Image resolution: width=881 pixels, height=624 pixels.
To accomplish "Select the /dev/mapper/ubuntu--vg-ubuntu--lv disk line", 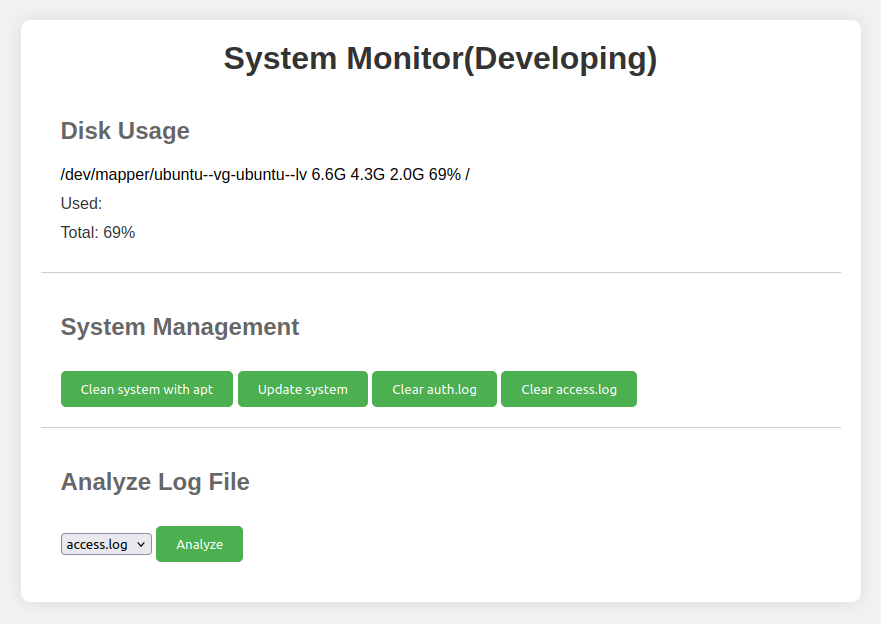I will (265, 175).
